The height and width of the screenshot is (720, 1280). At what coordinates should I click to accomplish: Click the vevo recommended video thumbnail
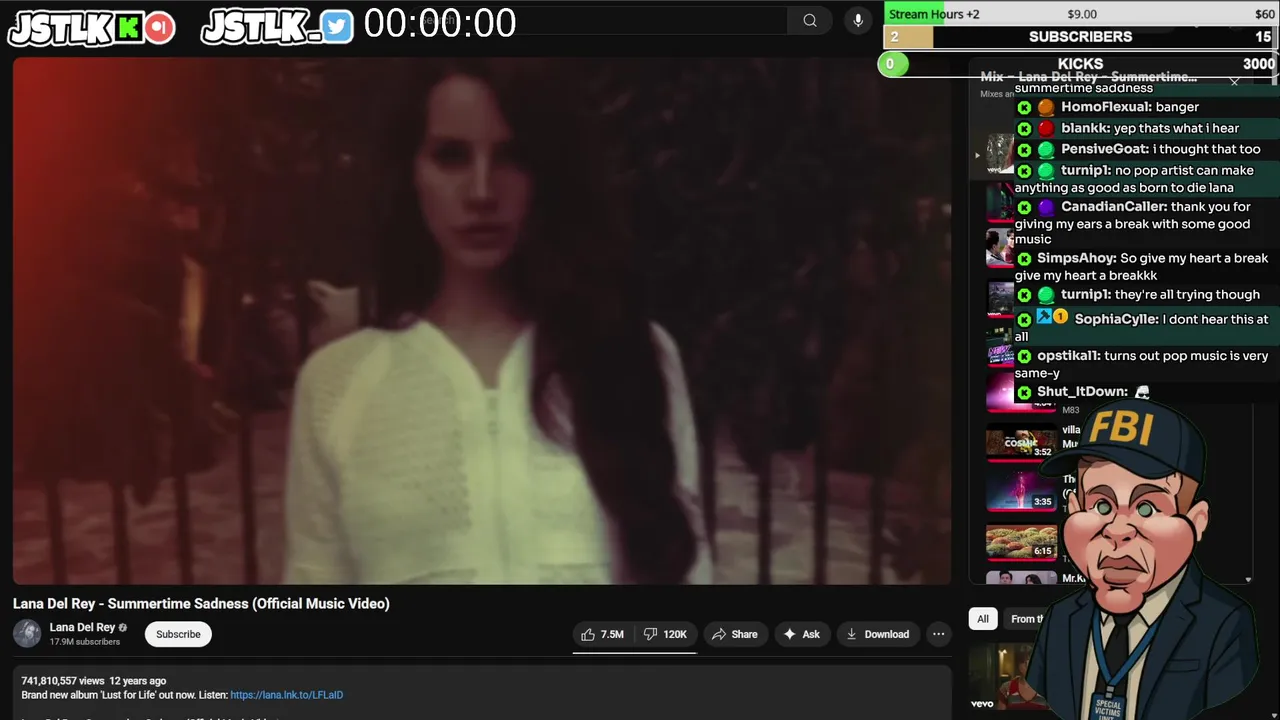pyautogui.click(x=1005, y=677)
